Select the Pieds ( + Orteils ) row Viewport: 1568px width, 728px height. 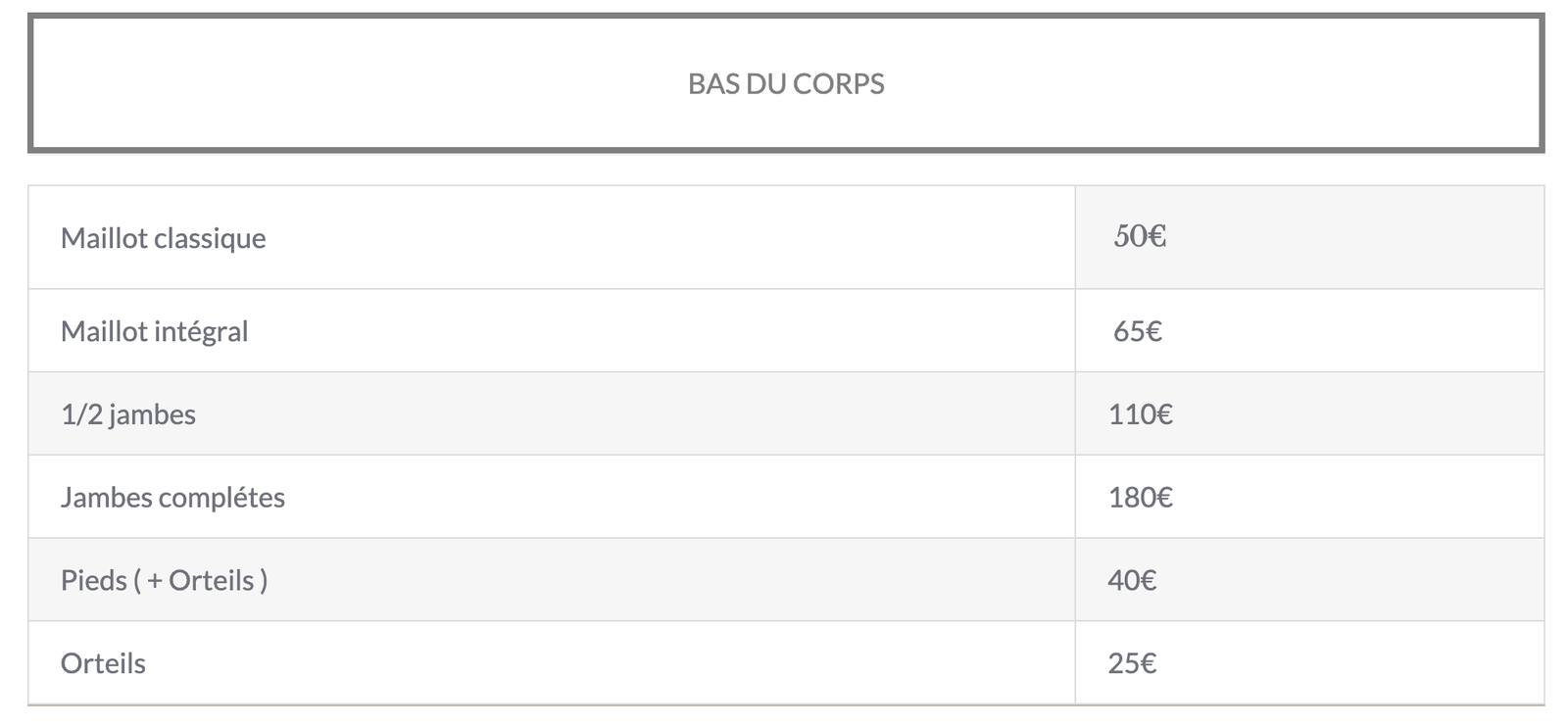click(x=786, y=580)
